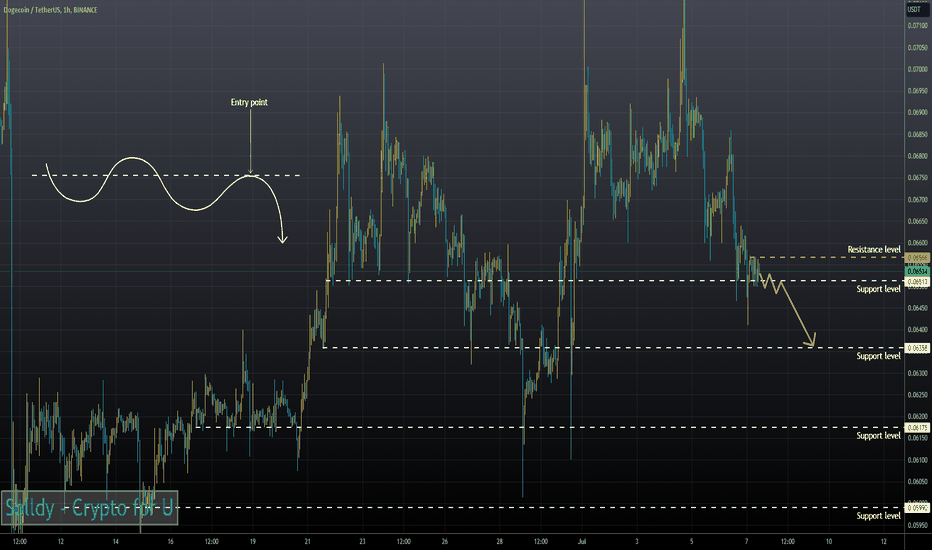The height and width of the screenshot is (550, 932).
Task: Click the Support level label under 0.05990
Action: (879, 516)
